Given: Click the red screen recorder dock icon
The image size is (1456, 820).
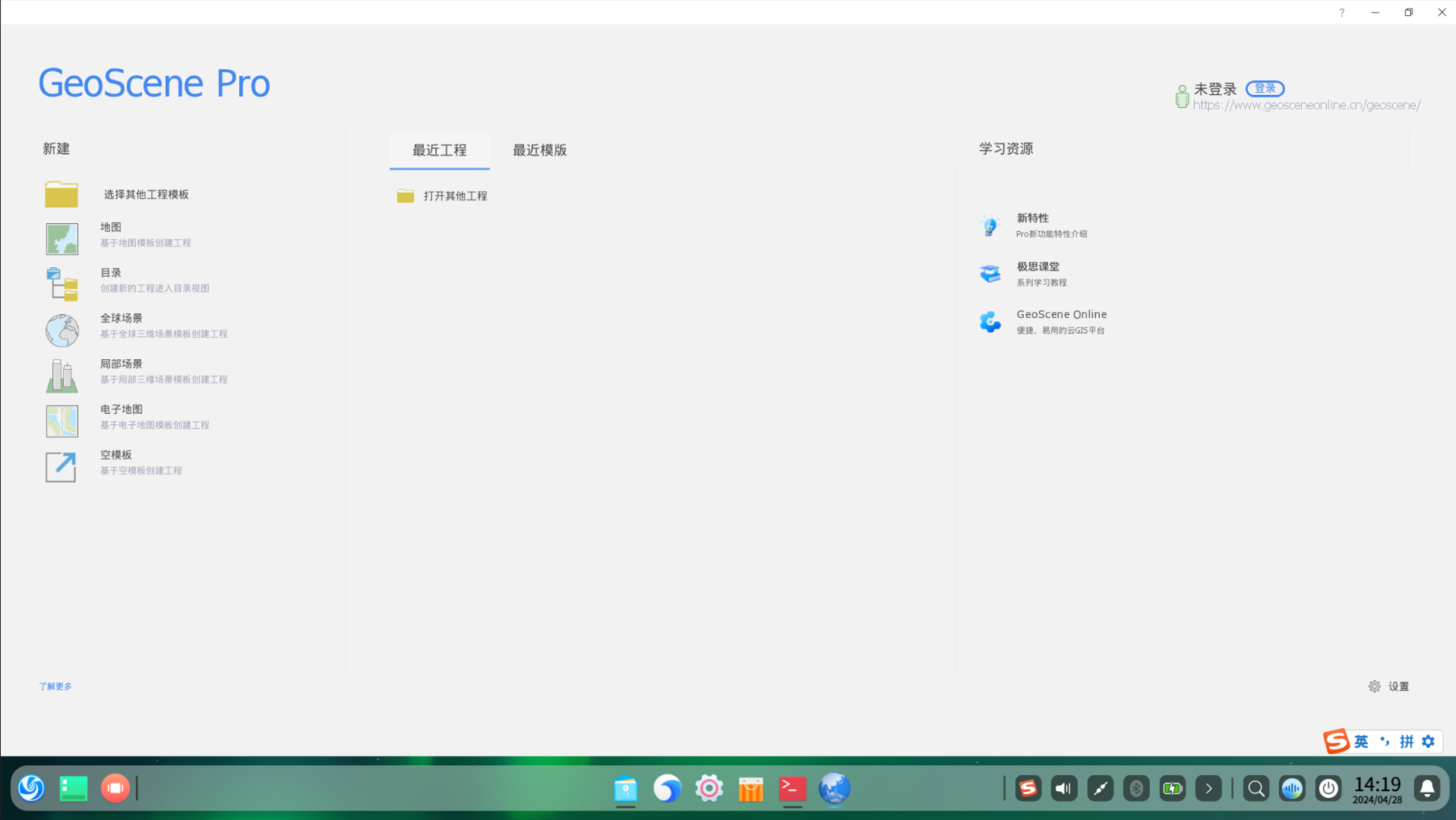Looking at the screenshot, I should 115,788.
